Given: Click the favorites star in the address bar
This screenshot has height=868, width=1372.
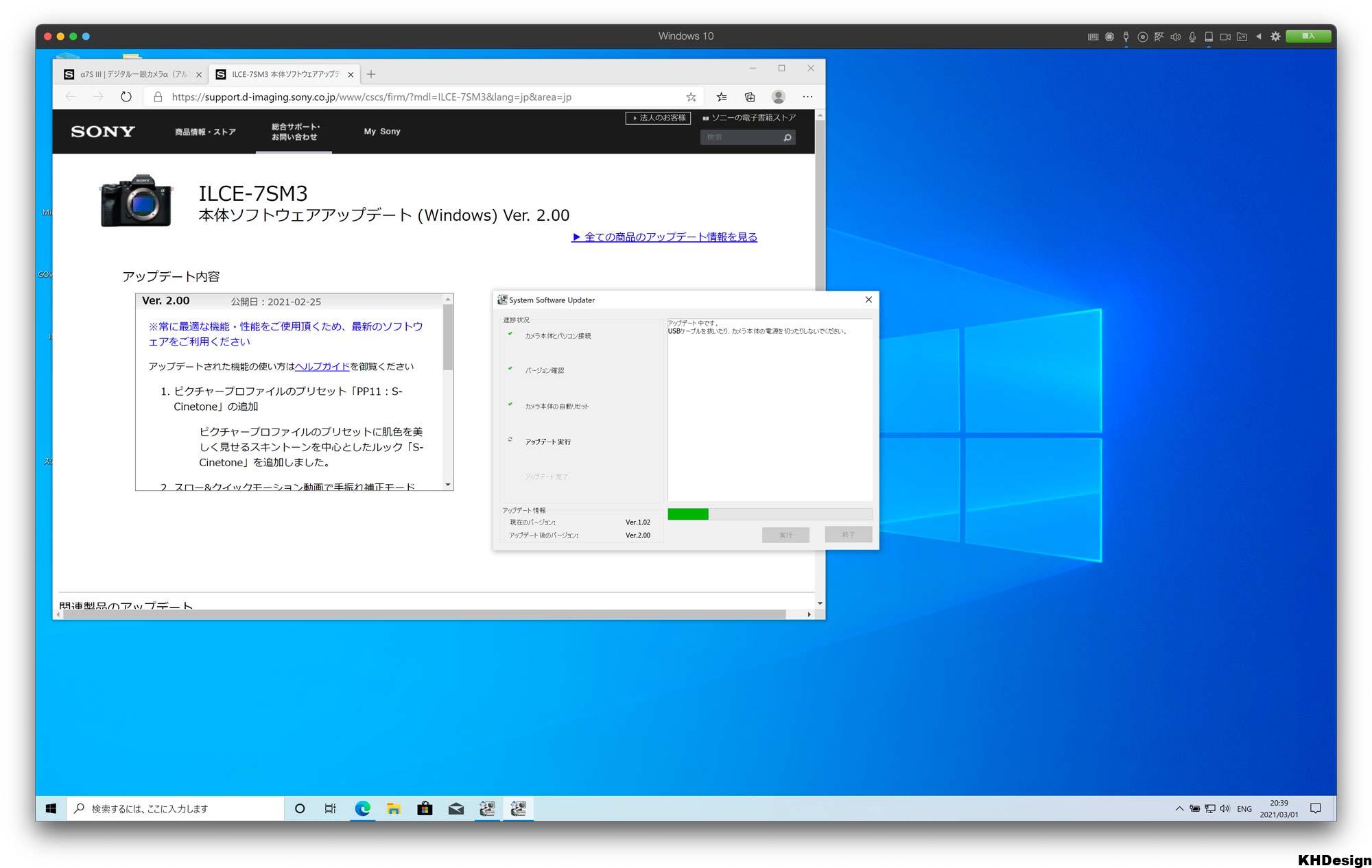Looking at the screenshot, I should pyautogui.click(x=691, y=97).
